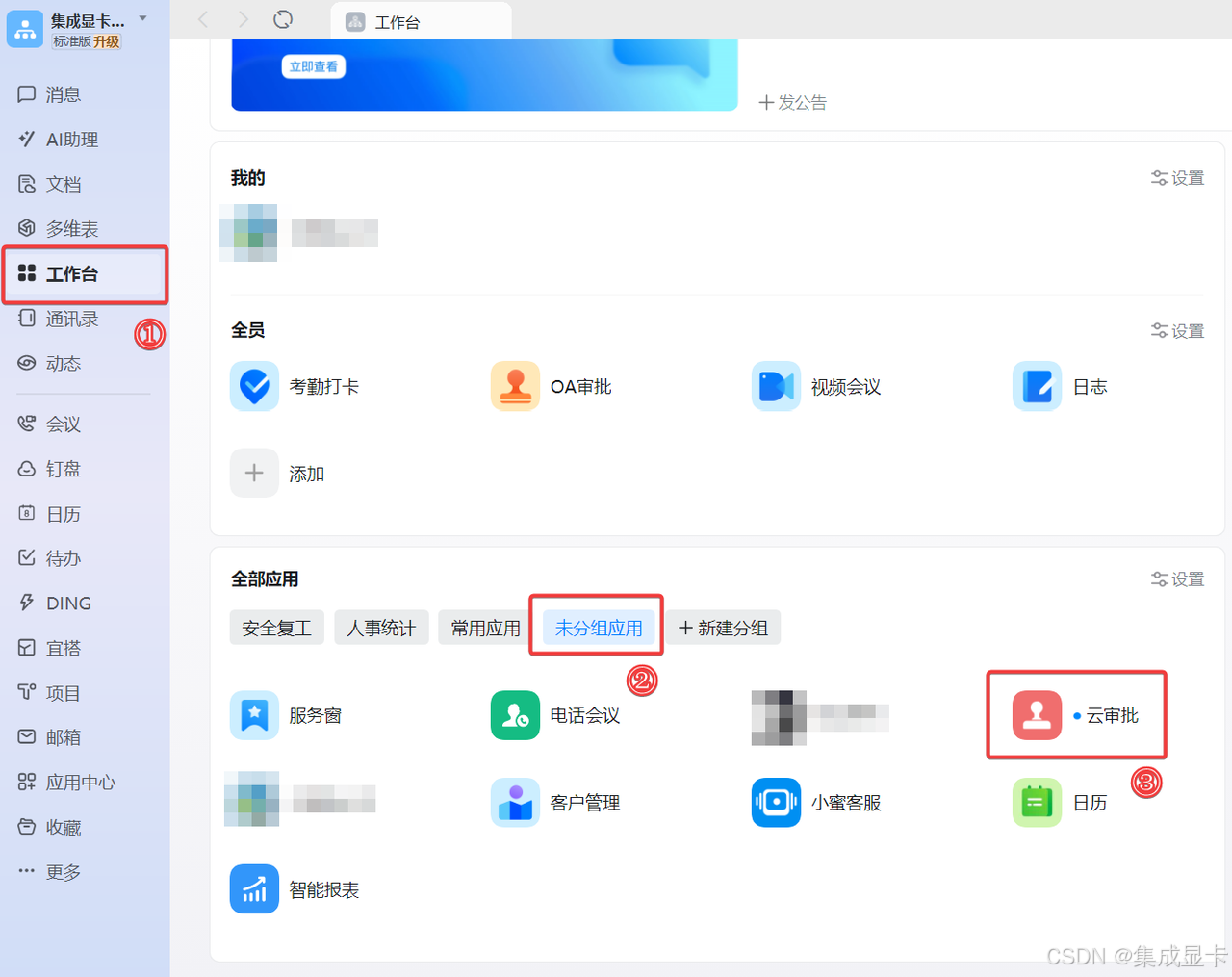Open 消息 in the sidebar
The height and width of the screenshot is (977, 1232).
click(49, 94)
